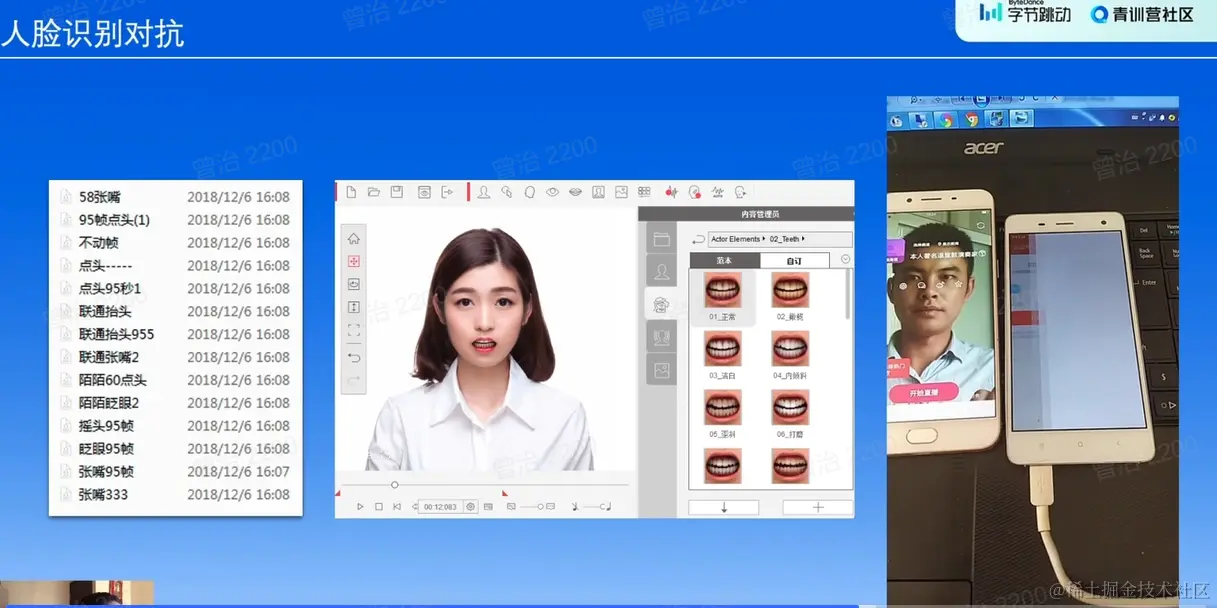Click the redo arrow in left toolbar

pos(354,380)
